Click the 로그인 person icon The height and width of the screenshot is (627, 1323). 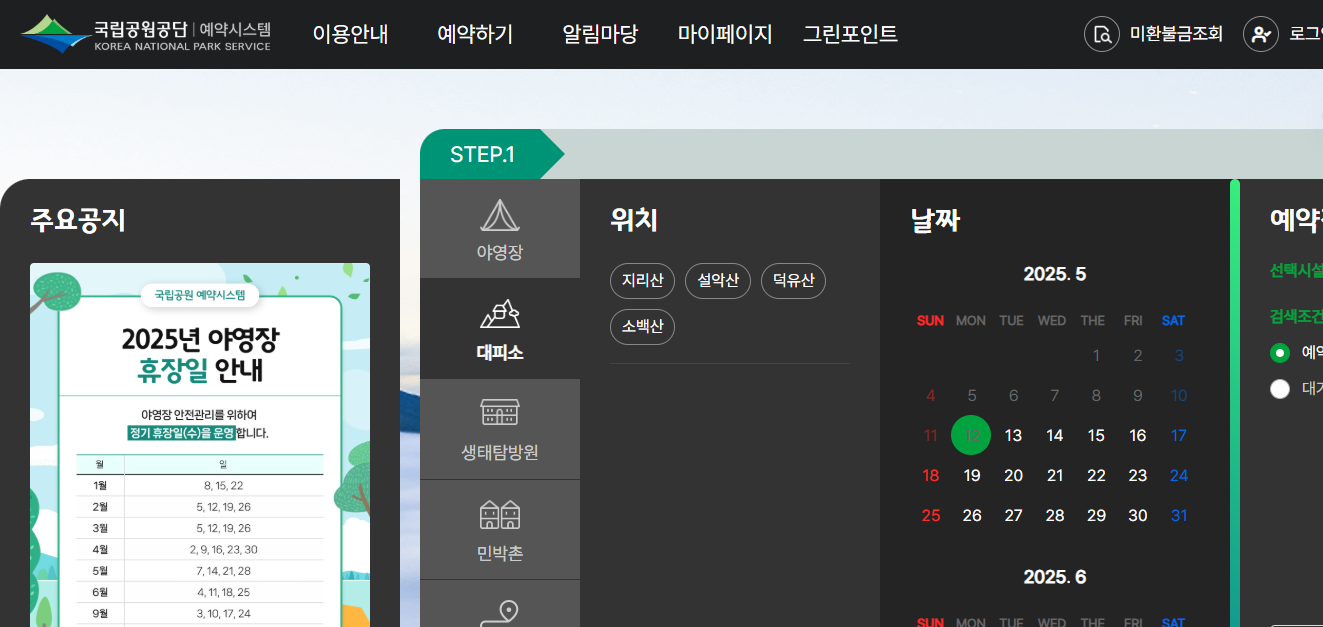click(x=1260, y=34)
